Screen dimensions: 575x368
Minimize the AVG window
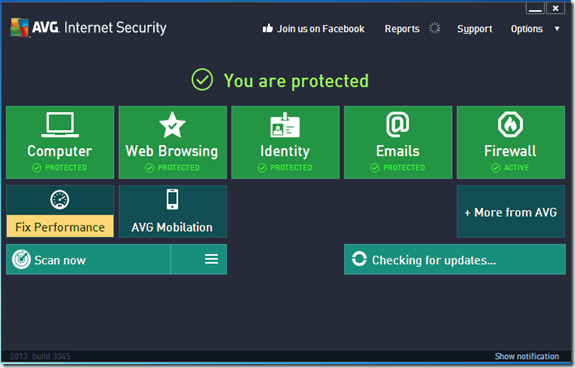click(x=535, y=8)
